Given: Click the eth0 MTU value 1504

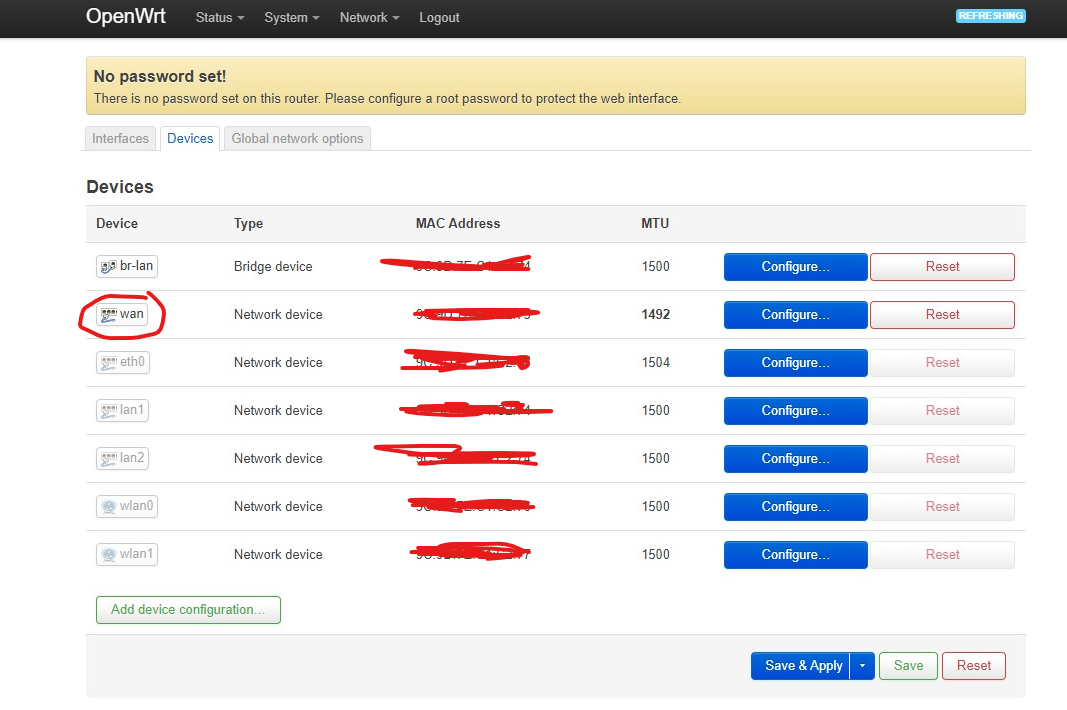Looking at the screenshot, I should coord(656,363).
